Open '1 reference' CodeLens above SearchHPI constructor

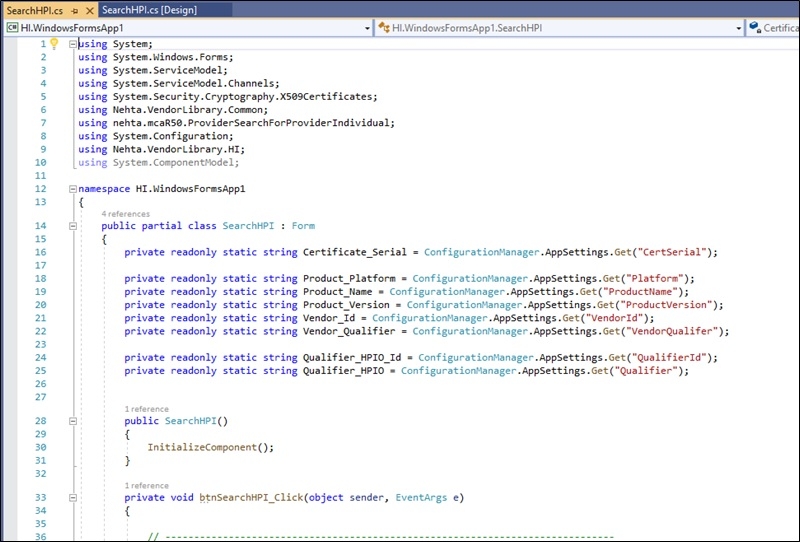146,409
